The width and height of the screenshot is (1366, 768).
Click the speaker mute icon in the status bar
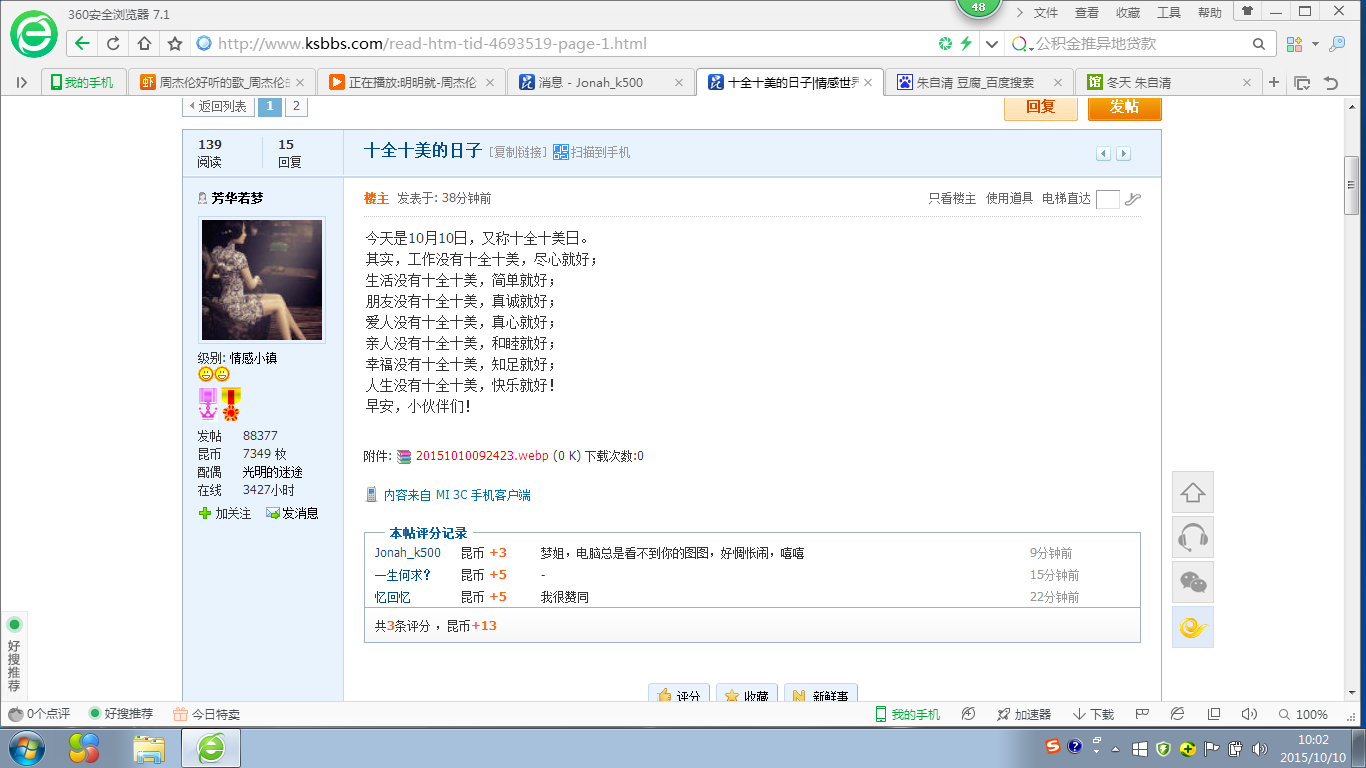point(1248,714)
